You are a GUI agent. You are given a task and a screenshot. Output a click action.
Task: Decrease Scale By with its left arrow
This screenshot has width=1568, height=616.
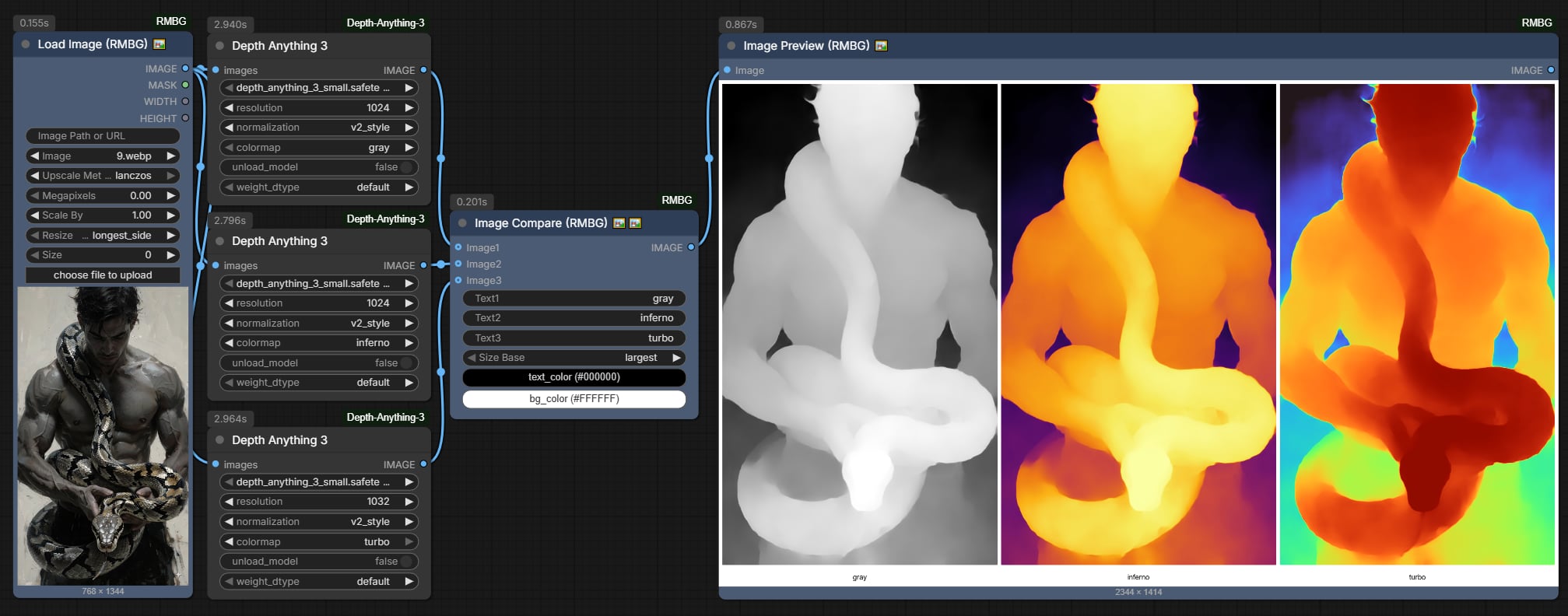(35, 215)
